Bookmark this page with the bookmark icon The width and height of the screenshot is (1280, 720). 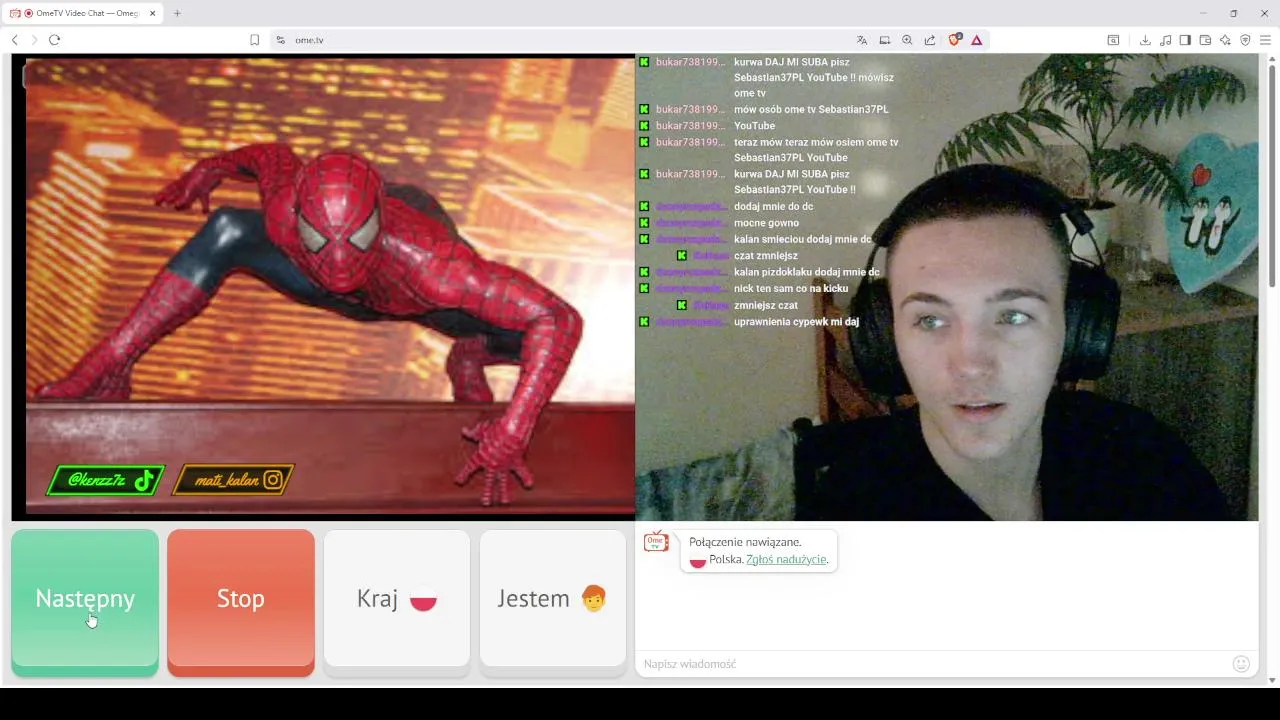254,40
